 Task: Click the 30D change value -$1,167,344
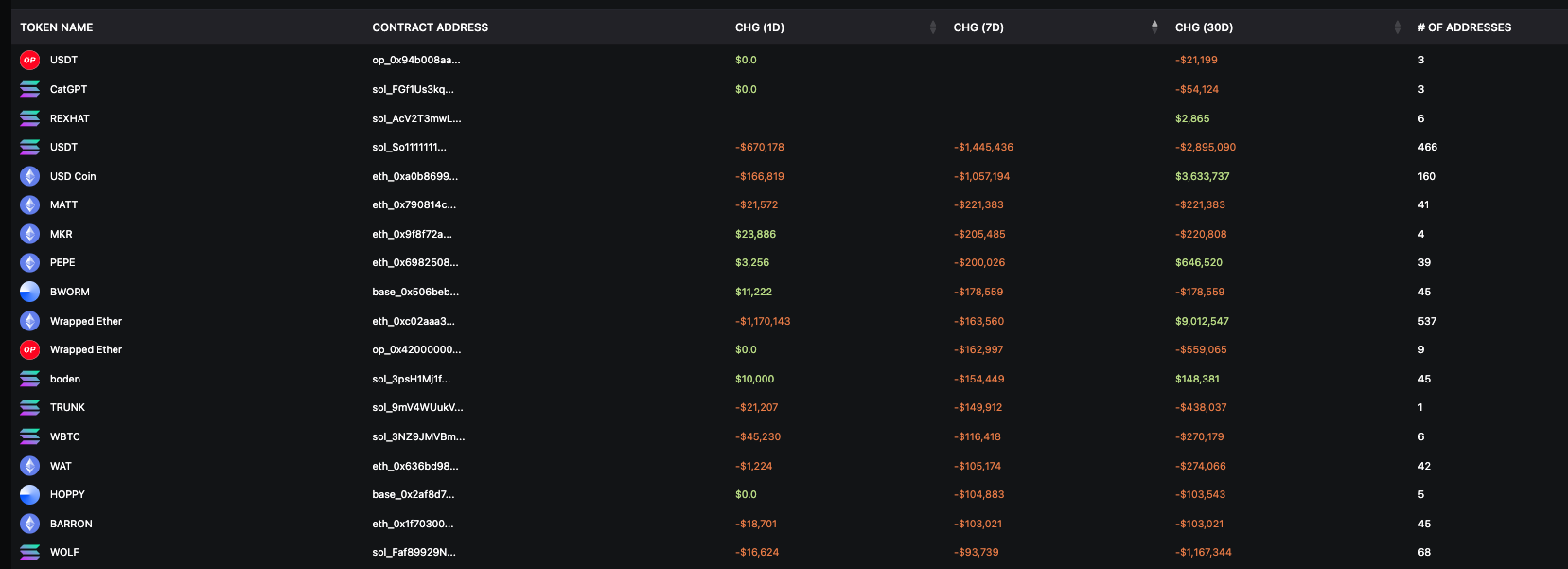1204,552
